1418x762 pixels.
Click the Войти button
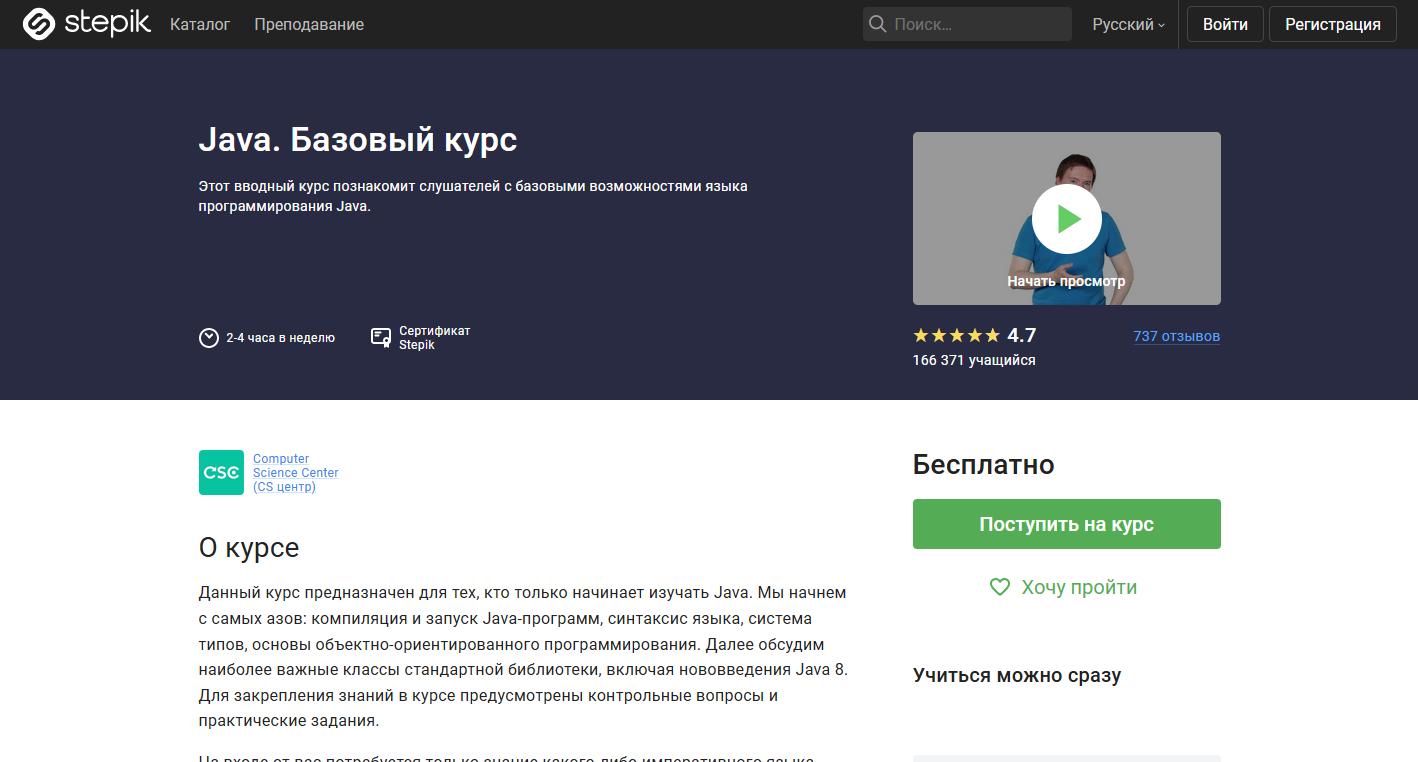click(x=1224, y=23)
